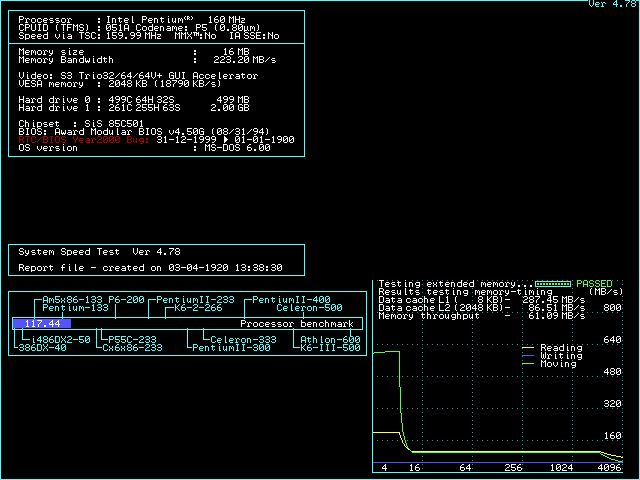The height and width of the screenshot is (480, 640).
Task: Click the '640' graph axis label
Action: click(x=612, y=340)
